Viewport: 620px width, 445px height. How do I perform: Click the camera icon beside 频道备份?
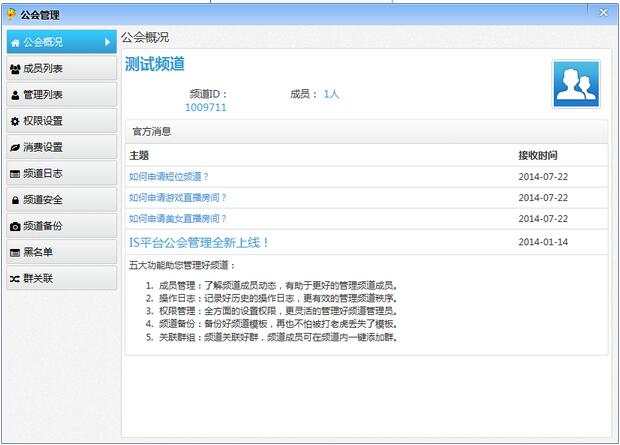(15, 226)
